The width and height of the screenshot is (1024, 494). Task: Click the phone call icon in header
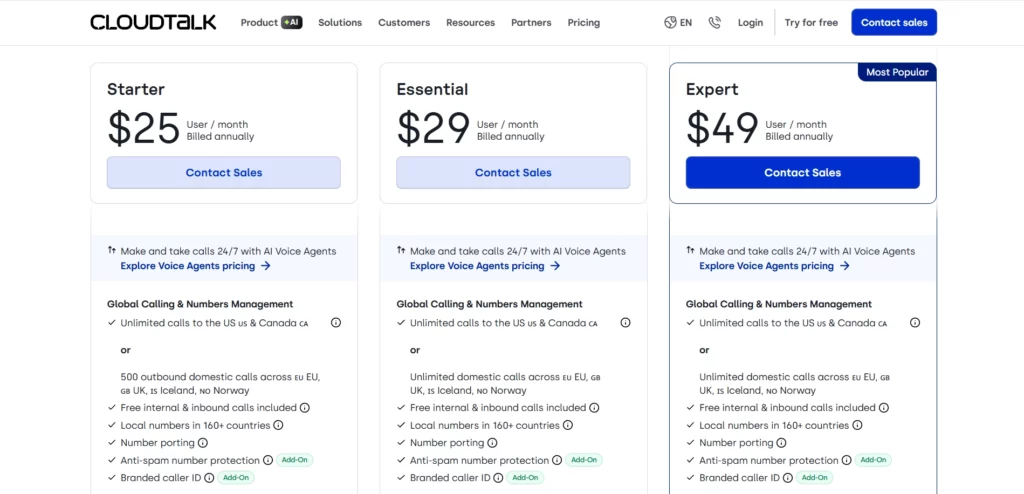715,23
